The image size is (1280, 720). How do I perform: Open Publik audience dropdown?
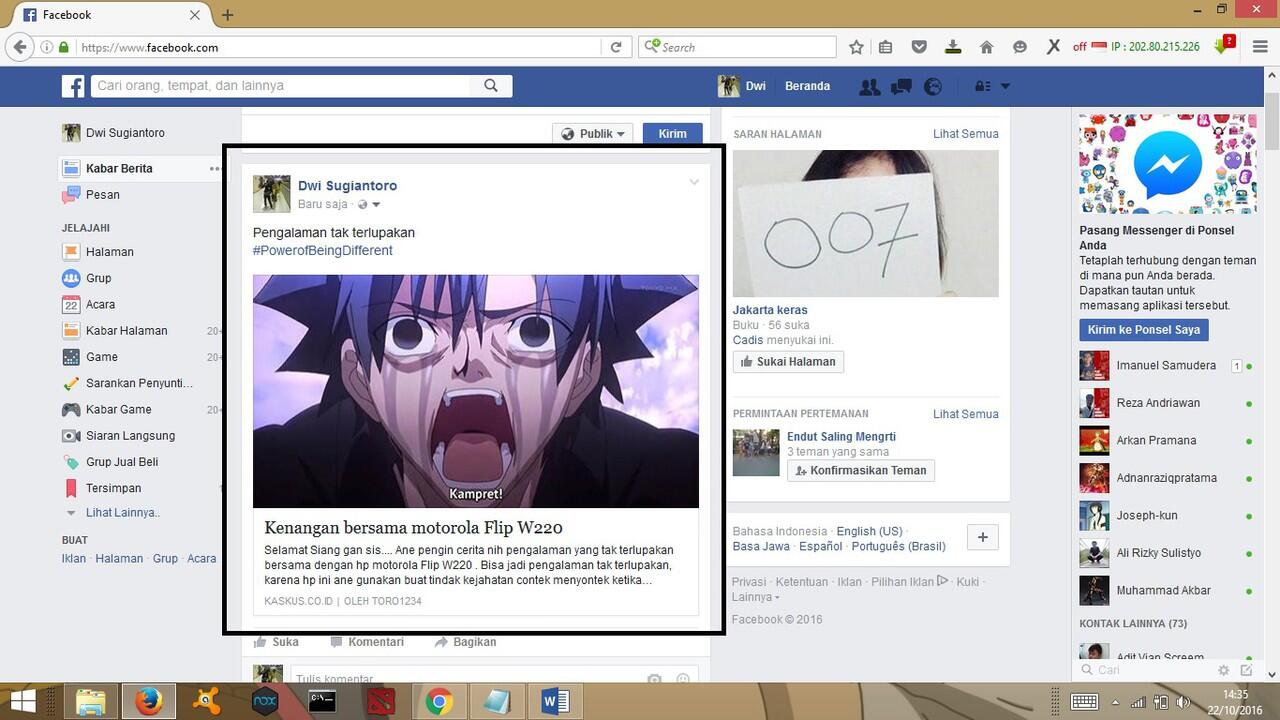tap(593, 134)
